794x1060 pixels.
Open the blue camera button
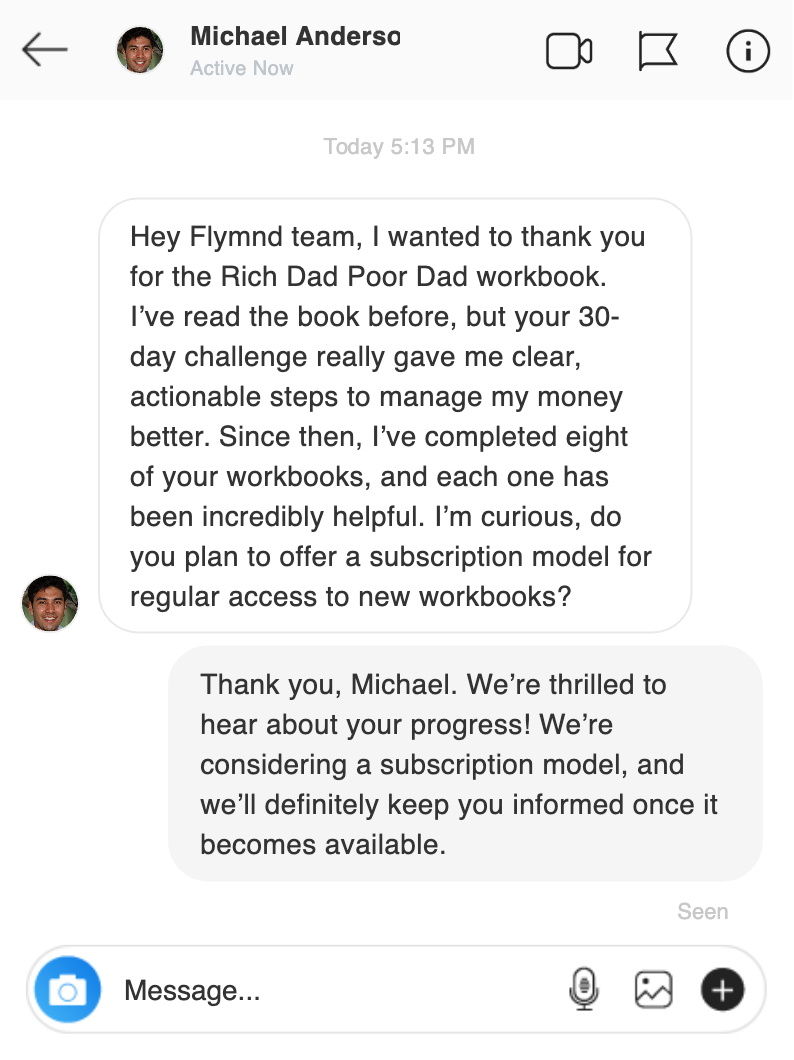click(68, 990)
